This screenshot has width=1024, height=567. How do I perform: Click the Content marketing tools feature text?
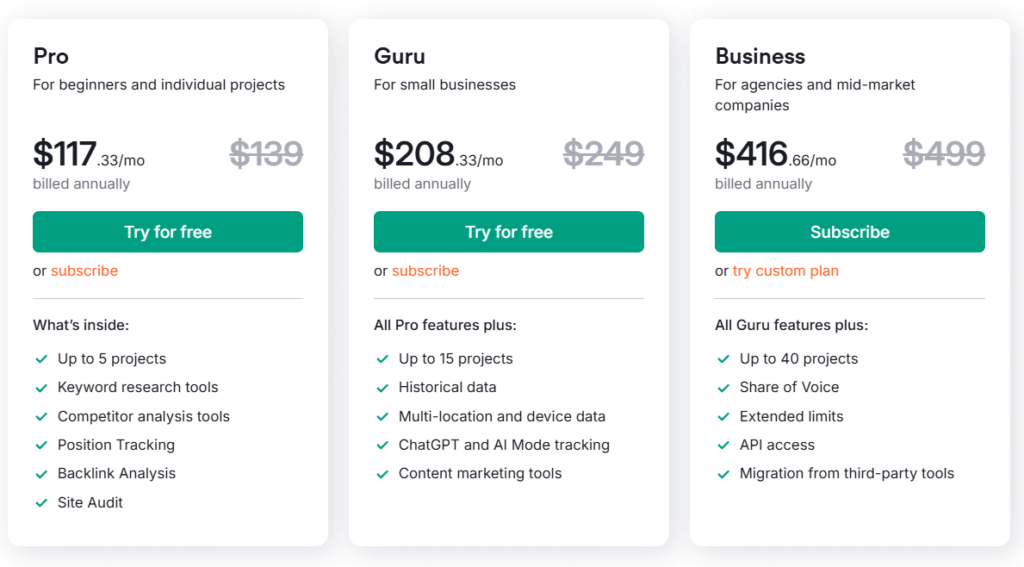click(480, 474)
